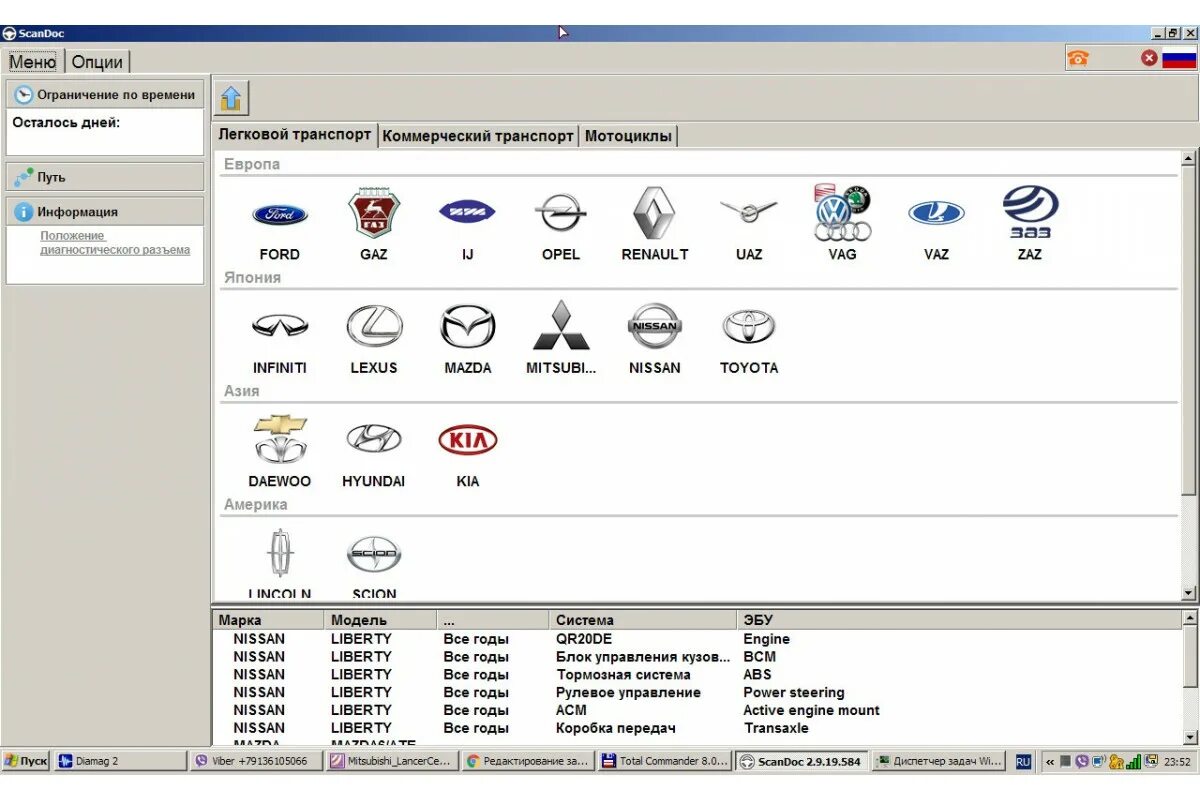Image resolution: width=1200 pixels, height=800 pixels.
Task: Open GAZ vehicle diagnostics
Action: click(x=374, y=213)
